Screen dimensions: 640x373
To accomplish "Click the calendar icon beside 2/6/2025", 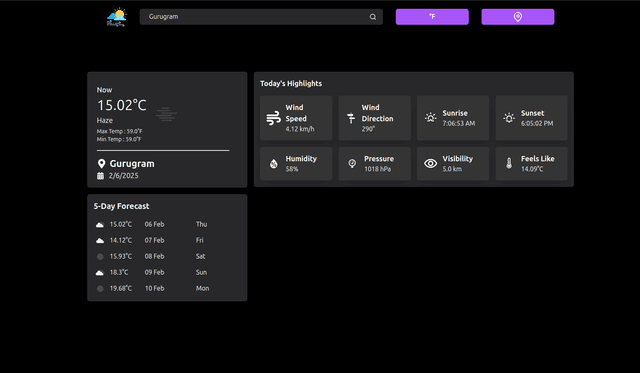I will click(x=100, y=176).
